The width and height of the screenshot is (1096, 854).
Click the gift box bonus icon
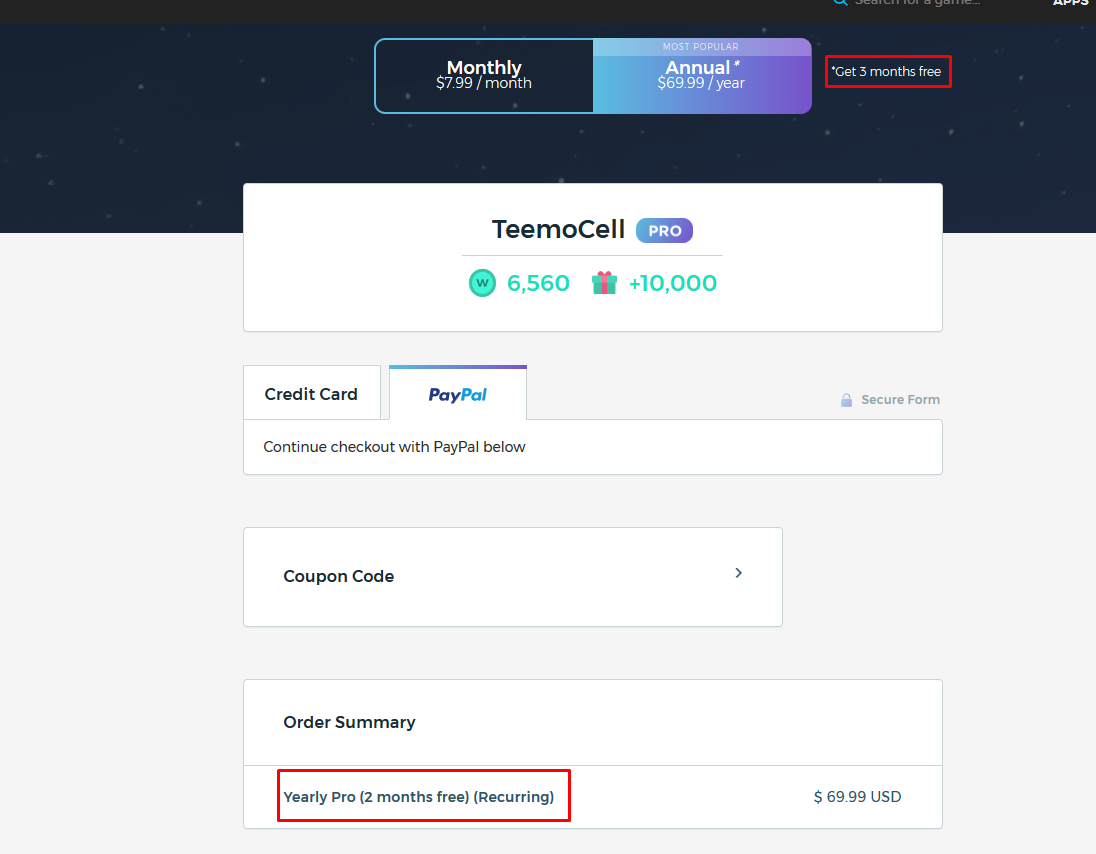pyautogui.click(x=604, y=283)
